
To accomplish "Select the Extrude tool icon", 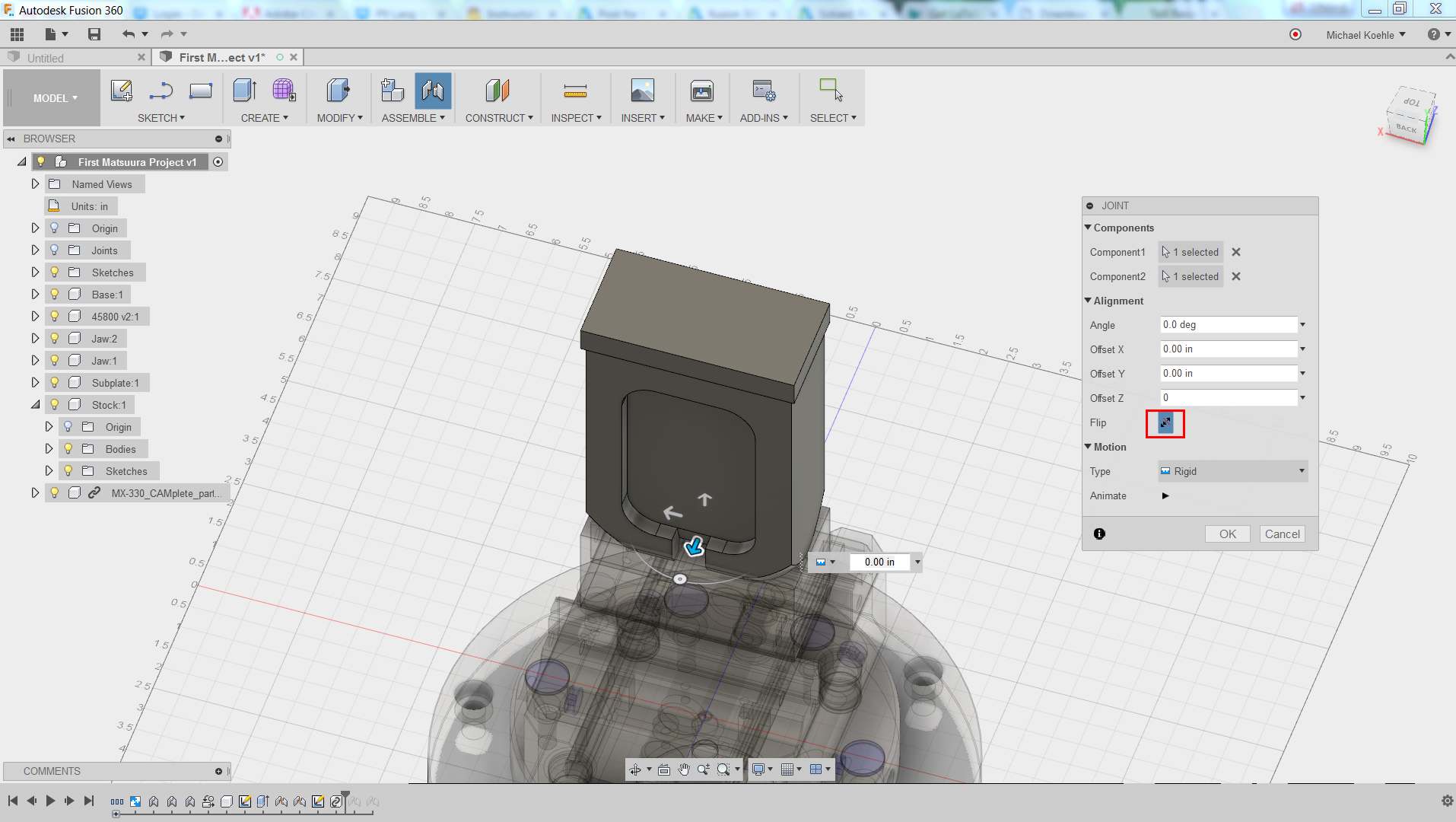I will (244, 91).
